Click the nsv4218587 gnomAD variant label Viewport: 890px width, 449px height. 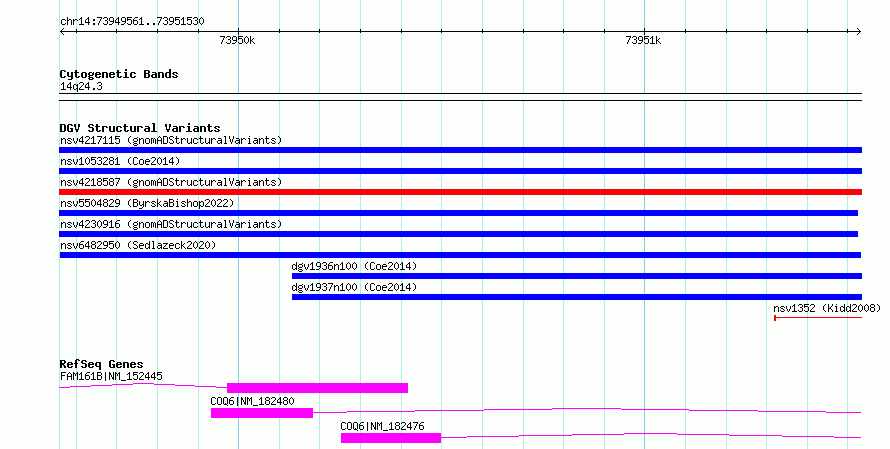click(171, 182)
